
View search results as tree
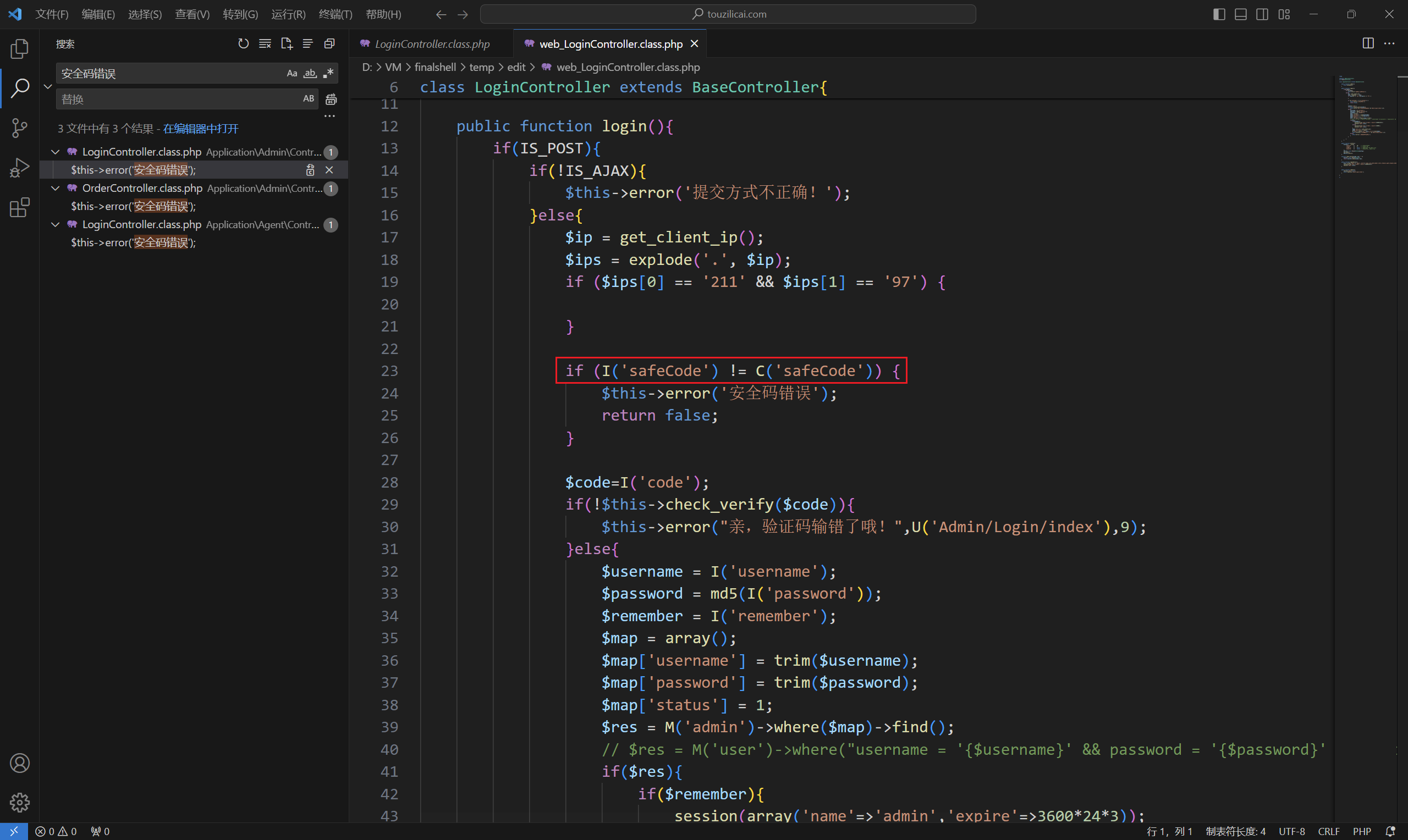coord(308,43)
